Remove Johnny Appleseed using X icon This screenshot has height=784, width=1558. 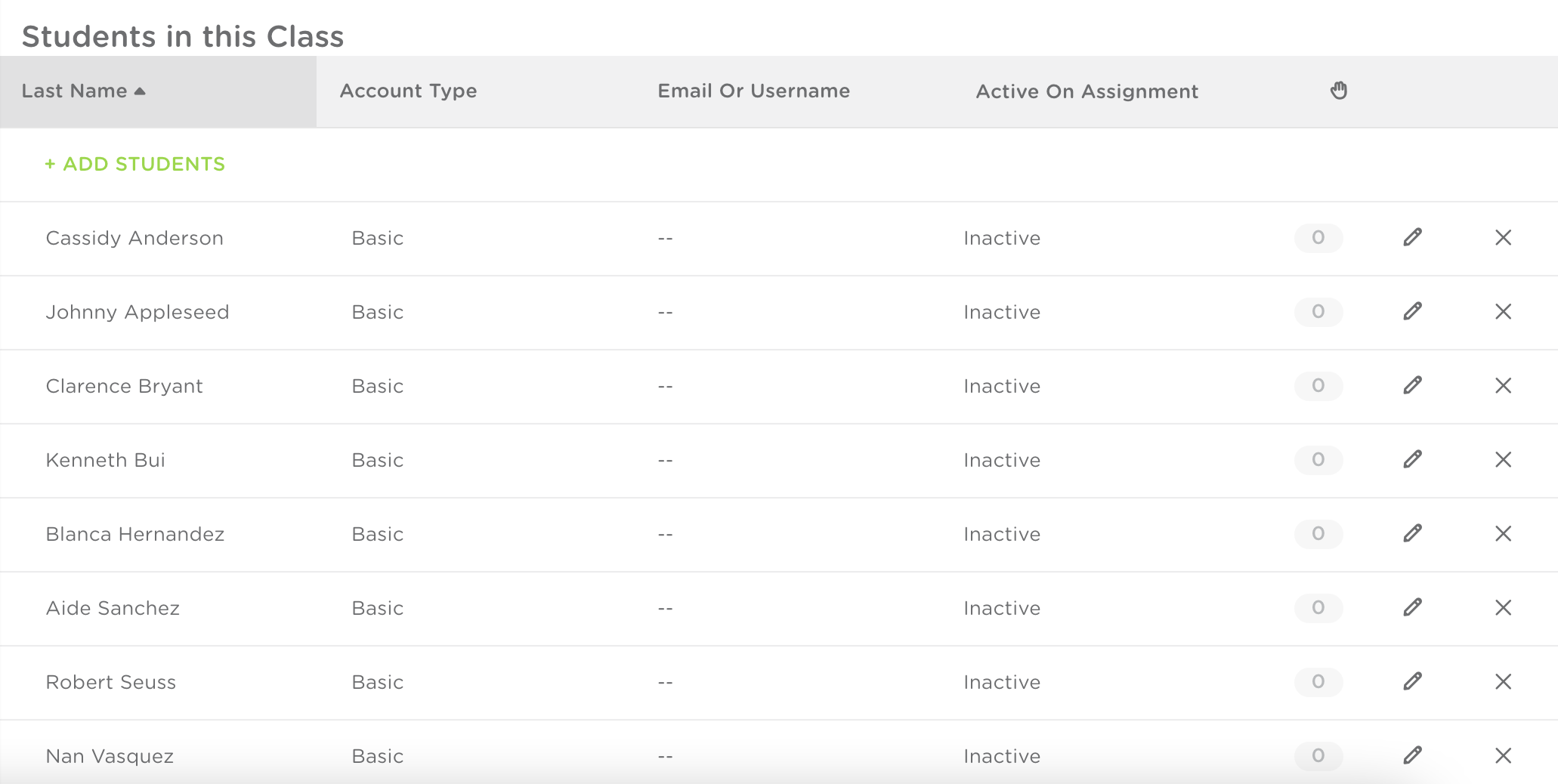click(1503, 312)
